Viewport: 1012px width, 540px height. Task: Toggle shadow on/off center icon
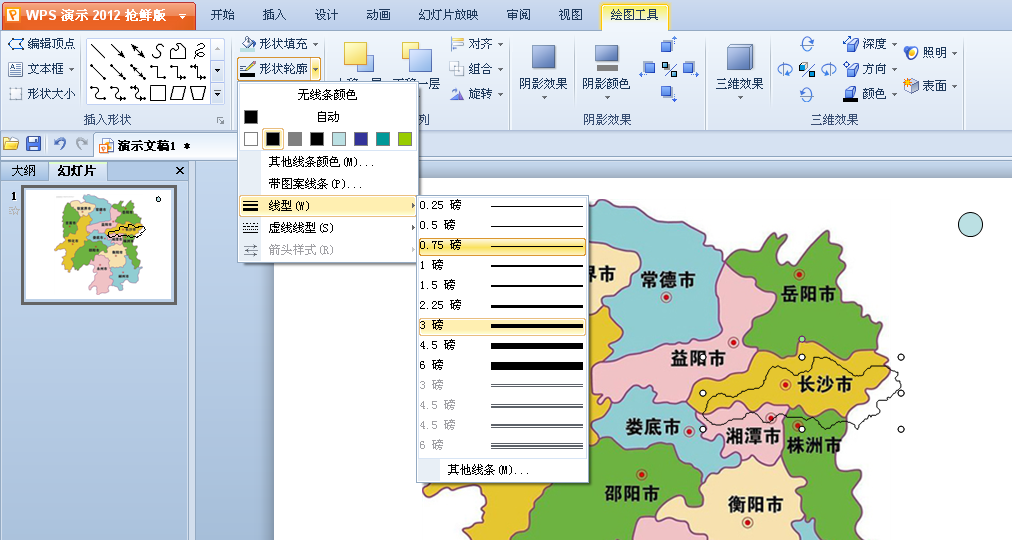[x=669, y=69]
